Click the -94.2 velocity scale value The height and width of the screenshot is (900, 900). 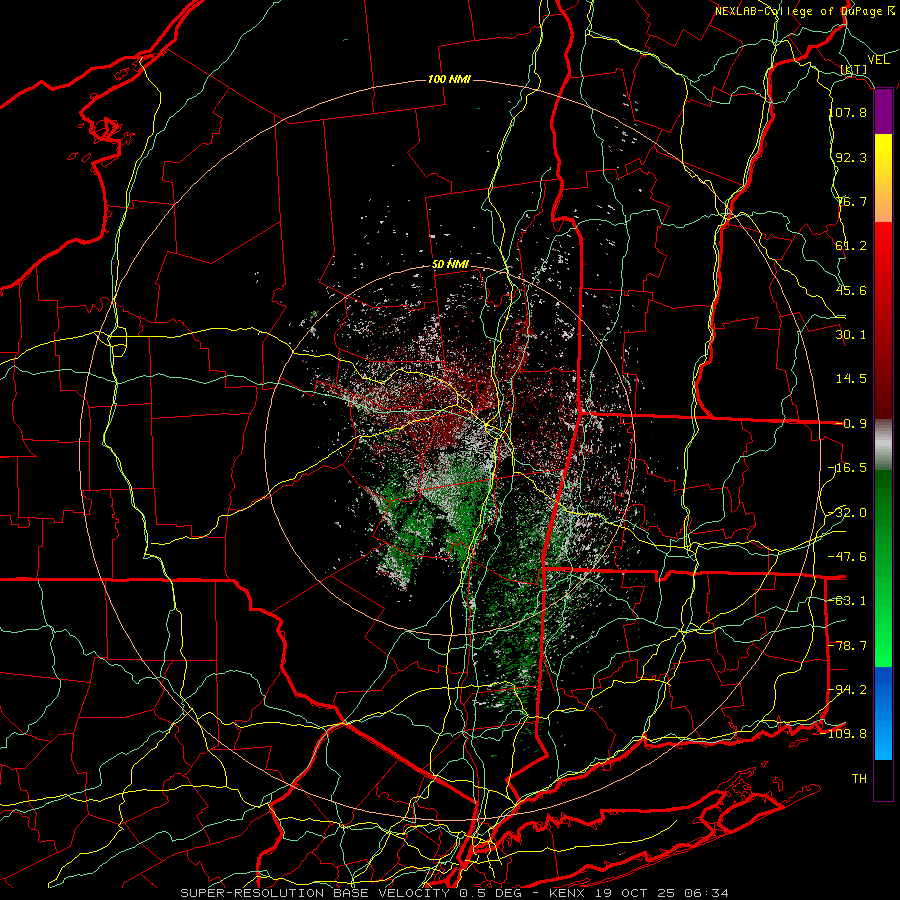[x=848, y=690]
